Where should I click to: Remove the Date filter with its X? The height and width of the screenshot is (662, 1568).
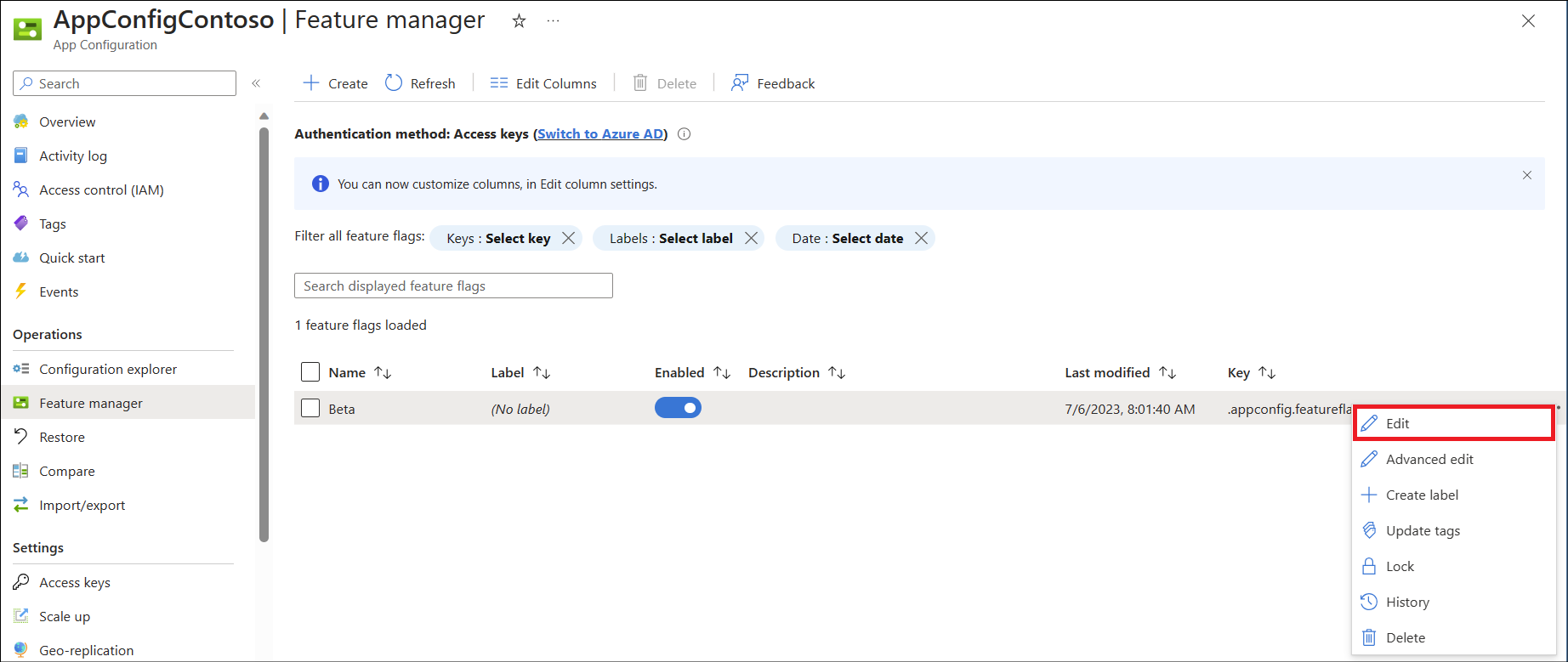(x=921, y=239)
